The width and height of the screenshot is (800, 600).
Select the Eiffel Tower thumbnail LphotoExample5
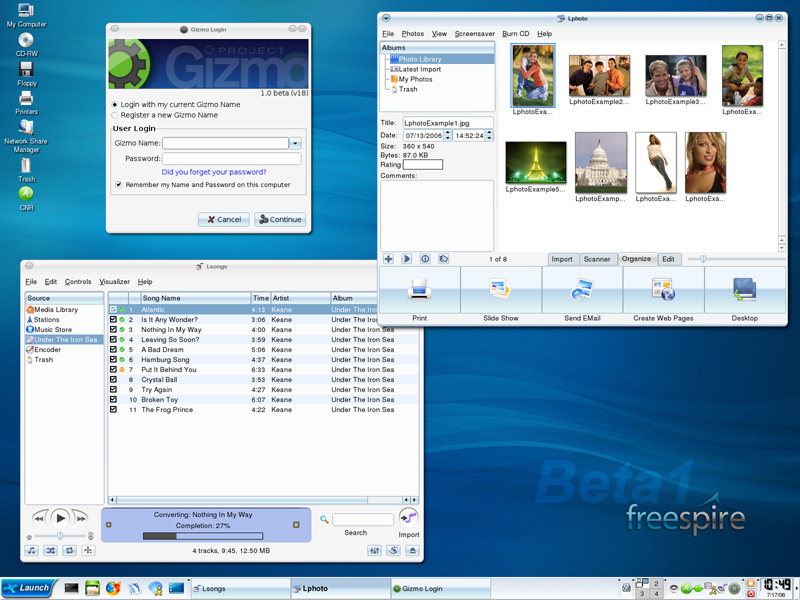click(536, 163)
